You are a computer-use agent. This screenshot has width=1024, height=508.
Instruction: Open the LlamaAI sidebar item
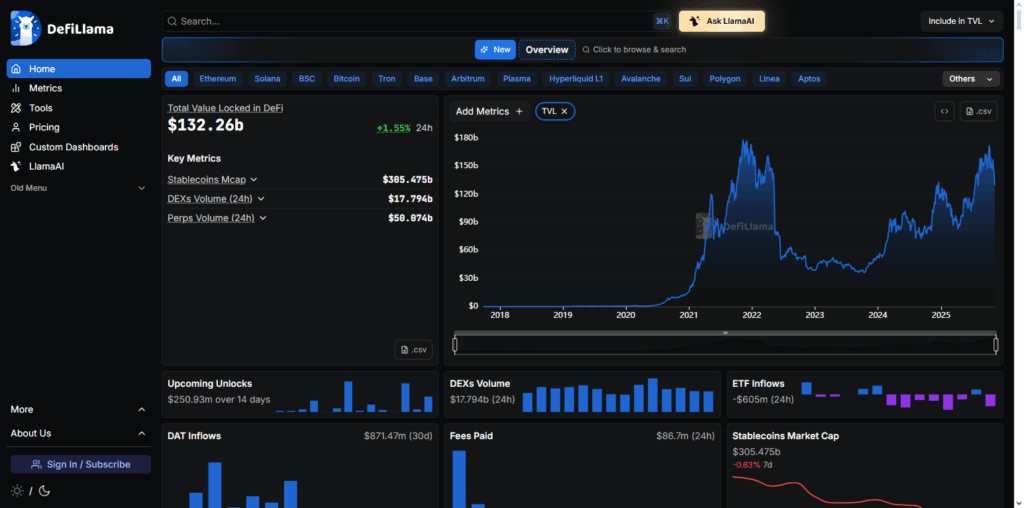(x=46, y=166)
